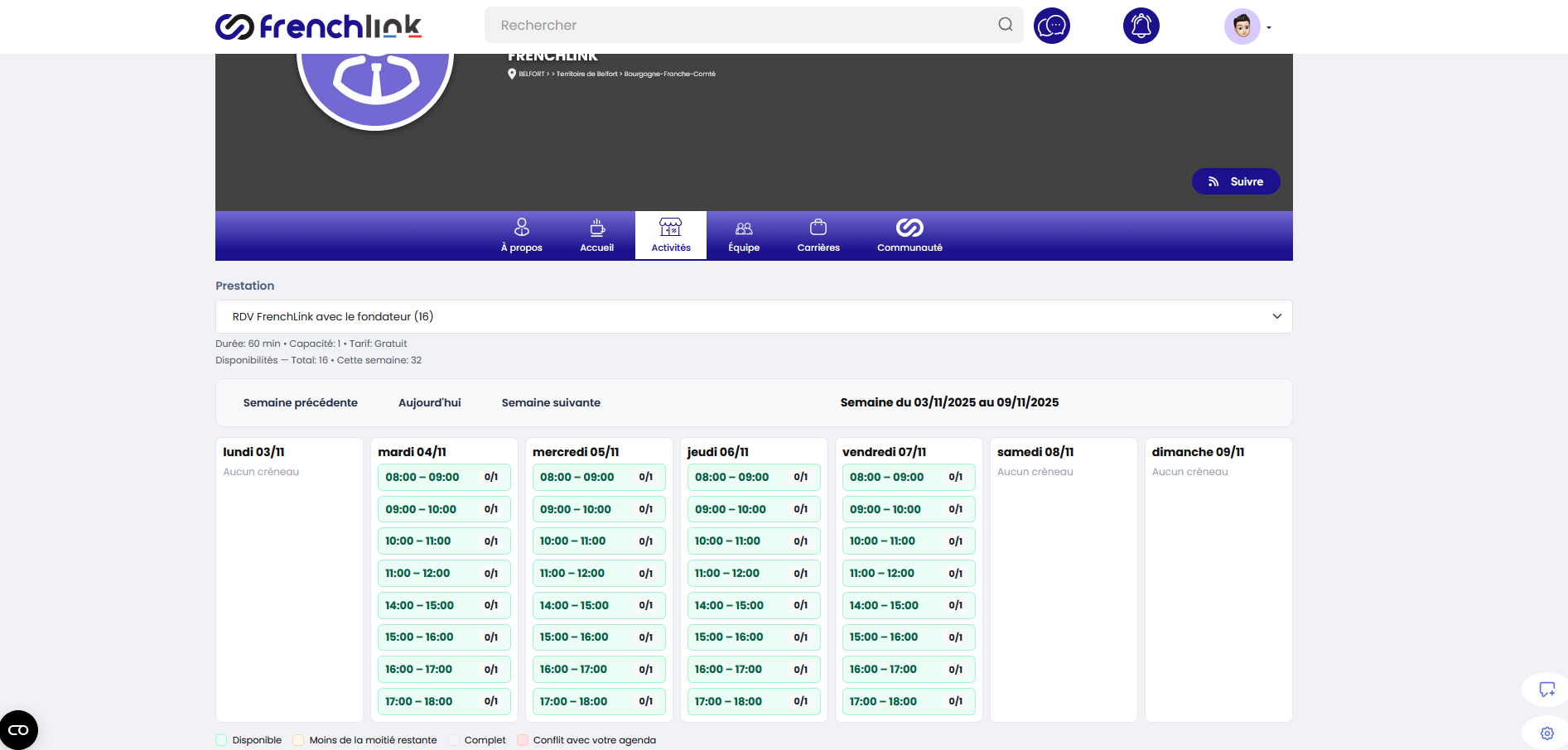Click the round black widget bottom-left
The image size is (1568, 750).
(18, 730)
